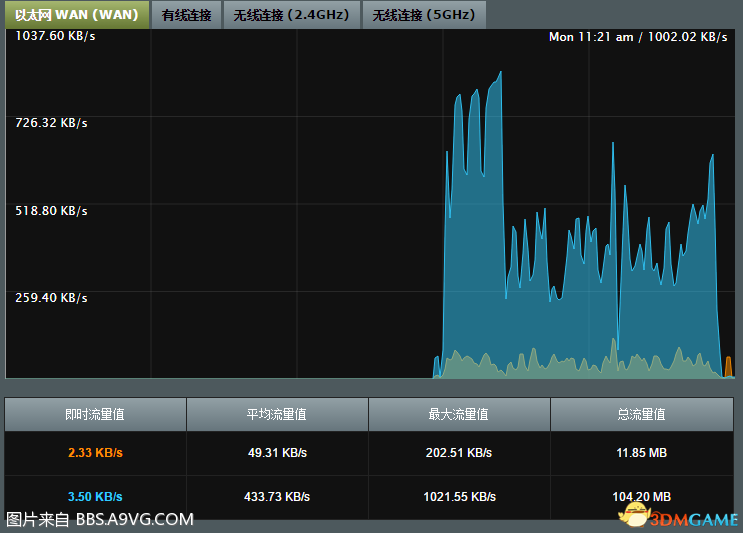Click the 433.73 KB/s average value
The width and height of the screenshot is (743, 533).
click(x=277, y=497)
